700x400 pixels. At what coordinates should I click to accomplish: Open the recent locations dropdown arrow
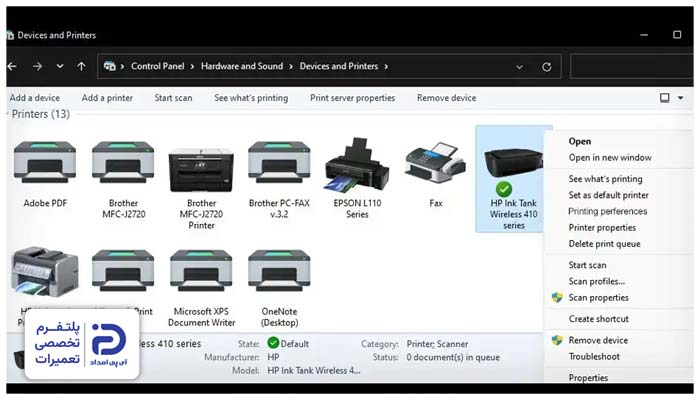tap(60, 67)
